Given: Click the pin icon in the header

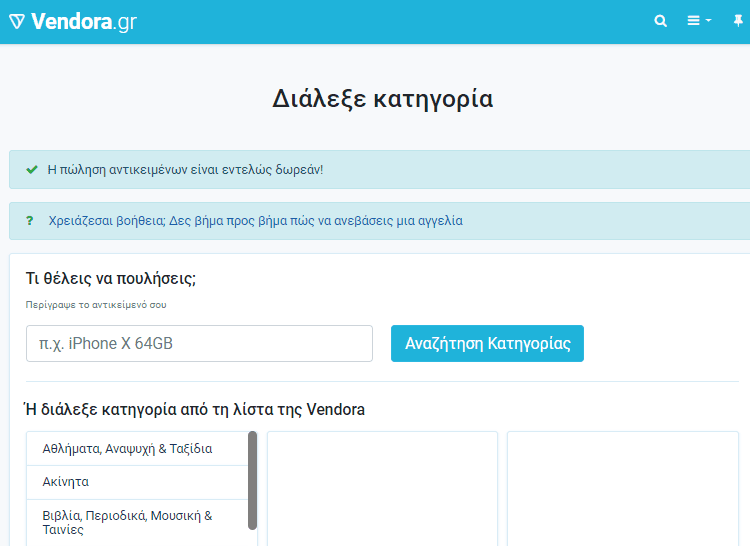Looking at the screenshot, I should pos(738,21).
